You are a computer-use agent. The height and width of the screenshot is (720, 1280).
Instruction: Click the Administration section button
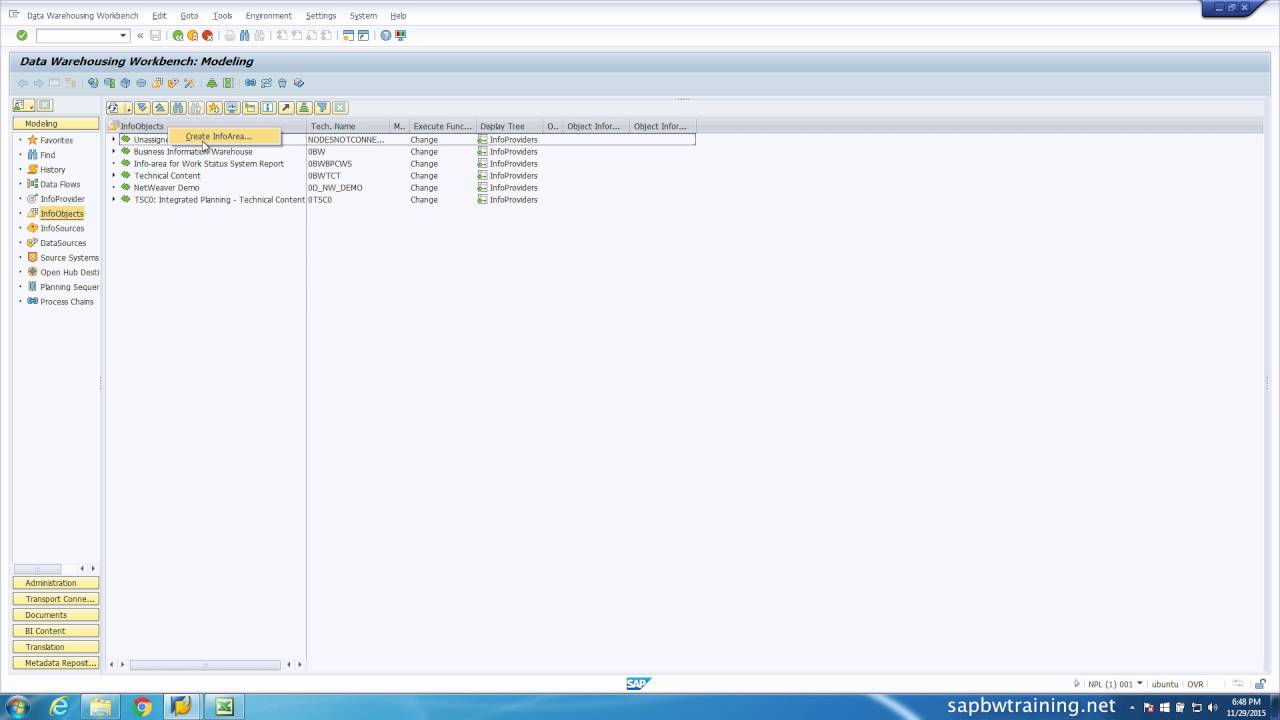56,583
